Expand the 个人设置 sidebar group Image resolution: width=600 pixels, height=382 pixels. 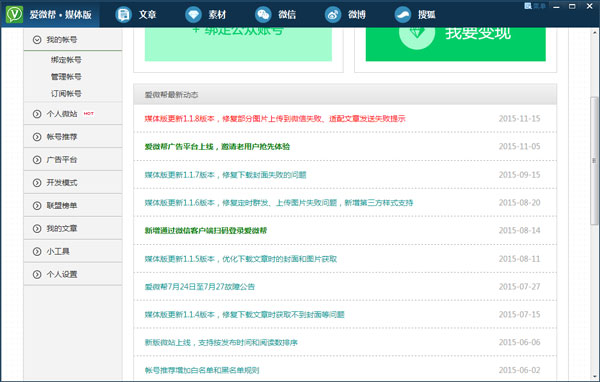click(73, 274)
